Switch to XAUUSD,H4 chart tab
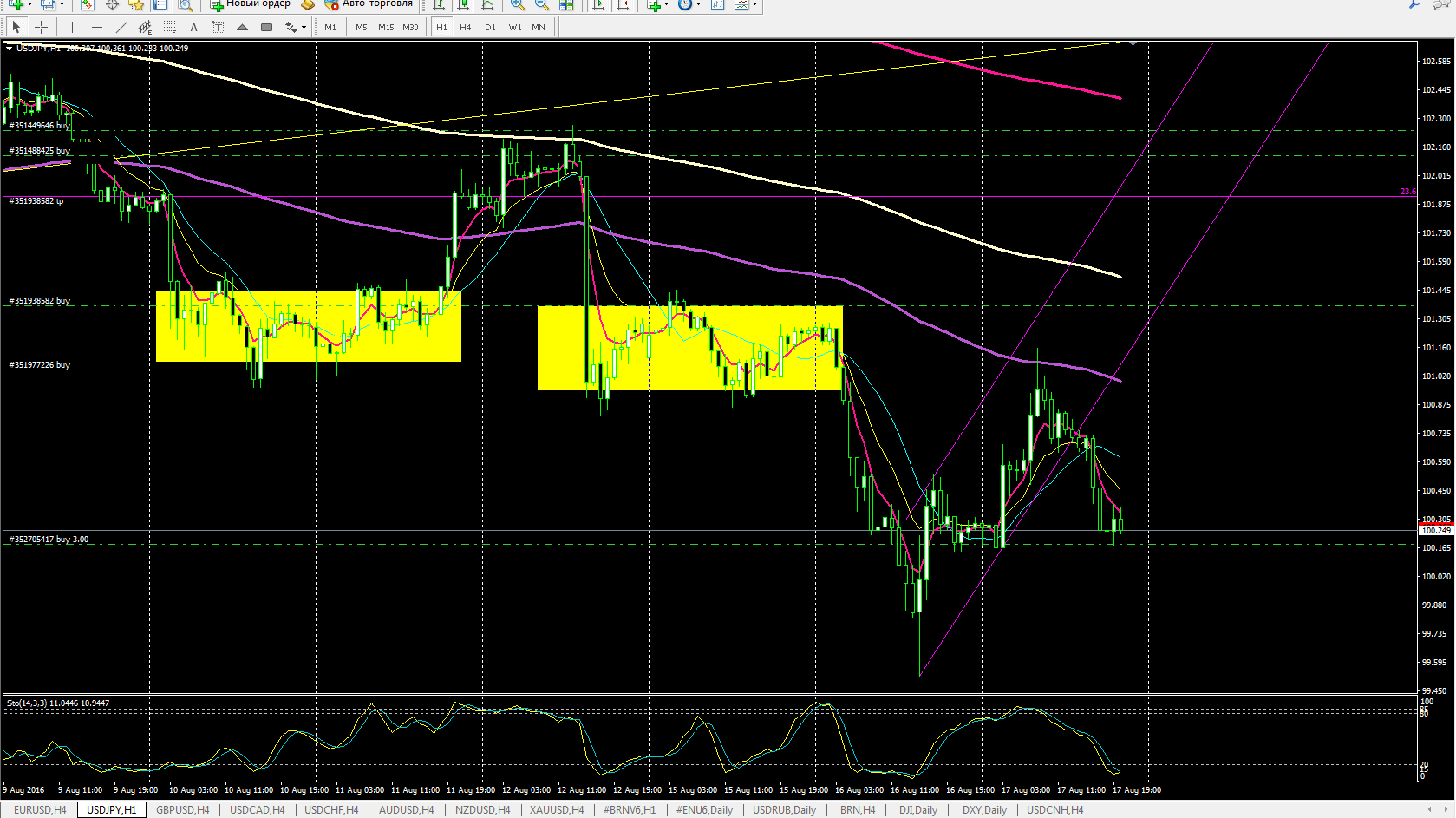The height and width of the screenshot is (818, 1456). [x=557, y=810]
